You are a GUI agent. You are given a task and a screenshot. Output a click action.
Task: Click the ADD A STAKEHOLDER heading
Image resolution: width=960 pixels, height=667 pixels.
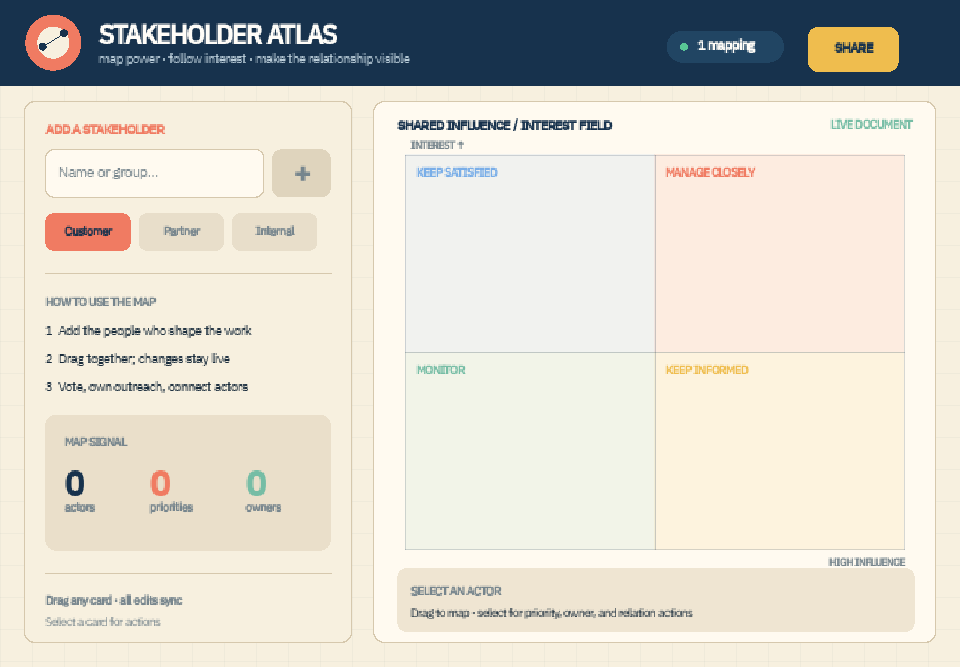(105, 129)
